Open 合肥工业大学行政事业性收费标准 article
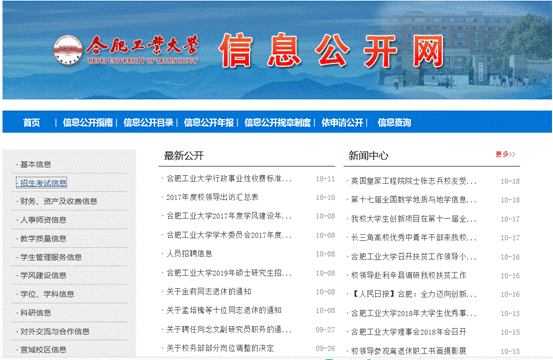 point(229,179)
